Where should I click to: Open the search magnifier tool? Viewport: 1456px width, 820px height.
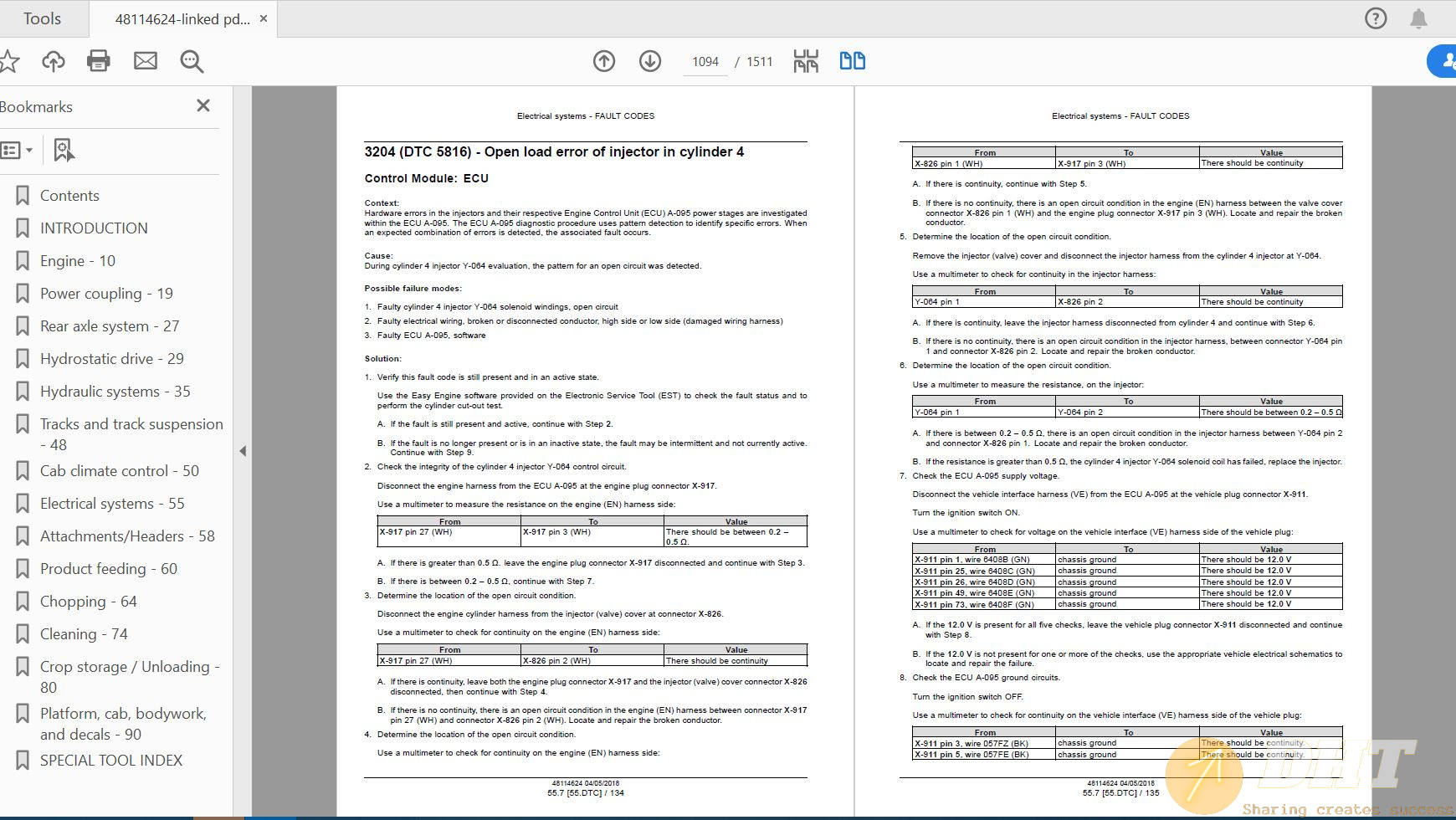[192, 61]
